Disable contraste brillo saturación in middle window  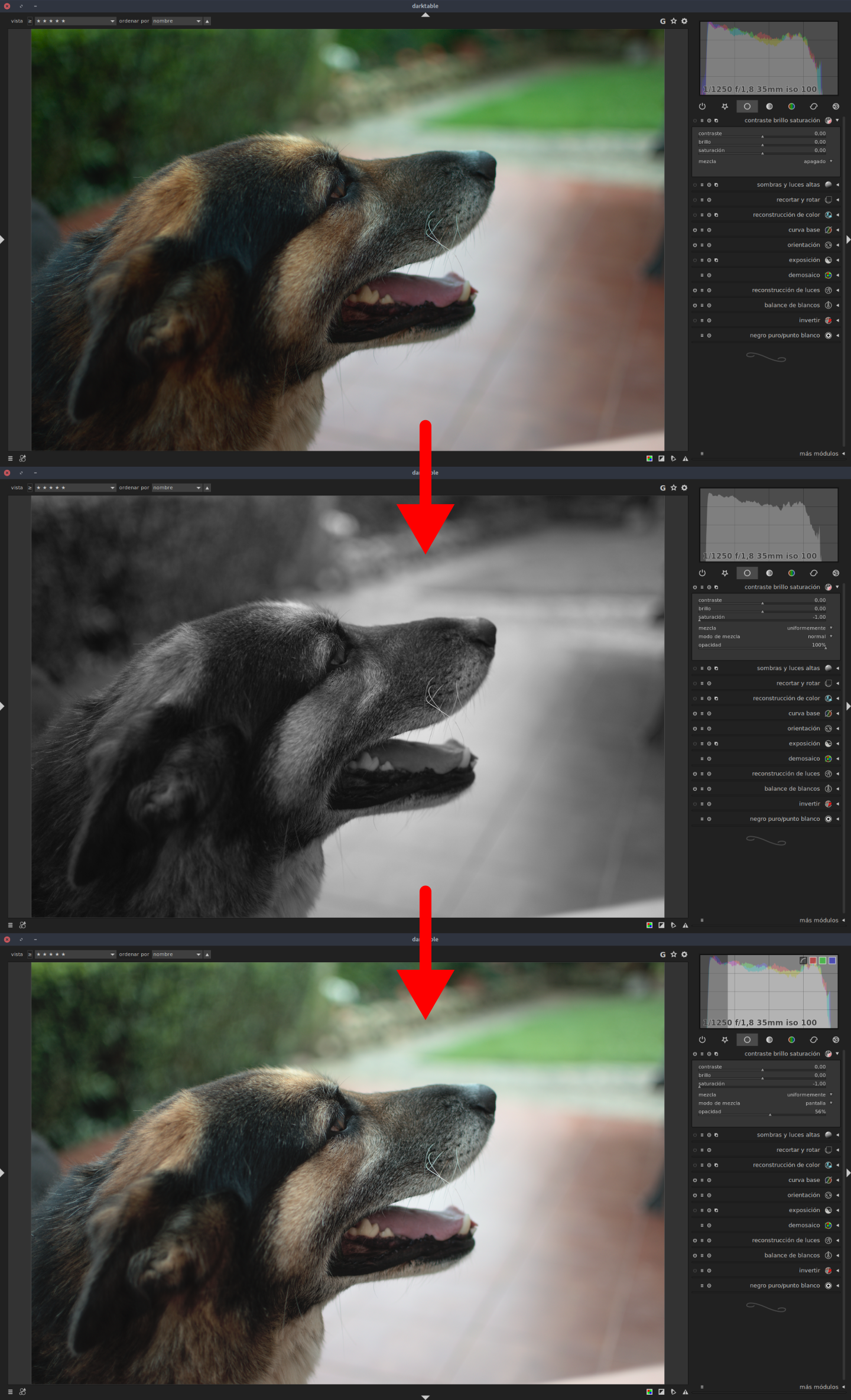(695, 587)
